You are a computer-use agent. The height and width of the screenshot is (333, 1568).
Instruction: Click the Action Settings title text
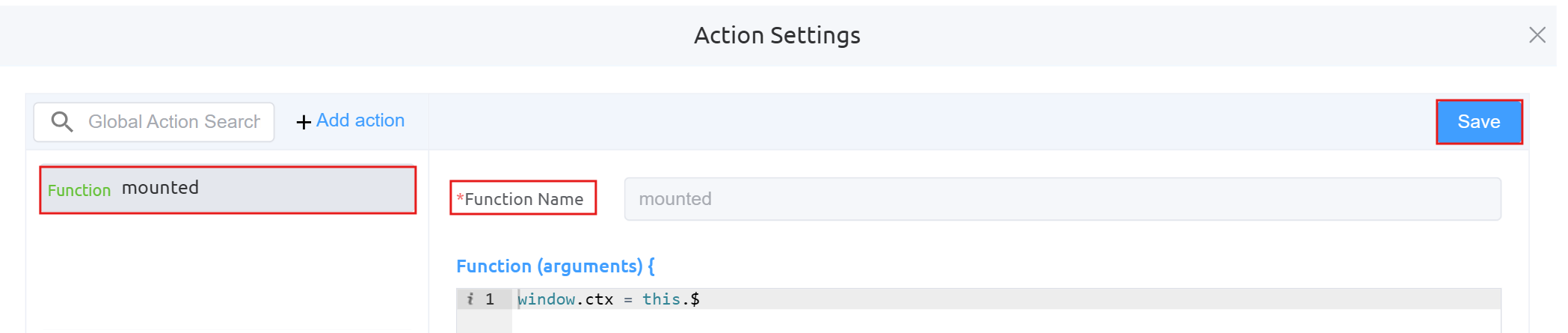777,35
